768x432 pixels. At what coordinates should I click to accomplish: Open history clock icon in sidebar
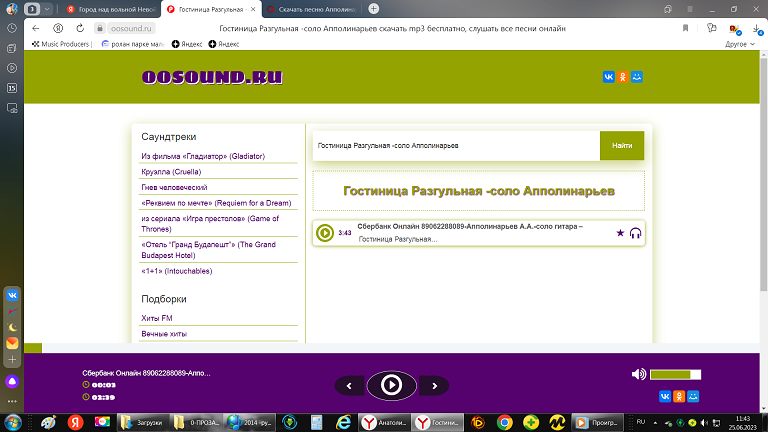point(12,28)
